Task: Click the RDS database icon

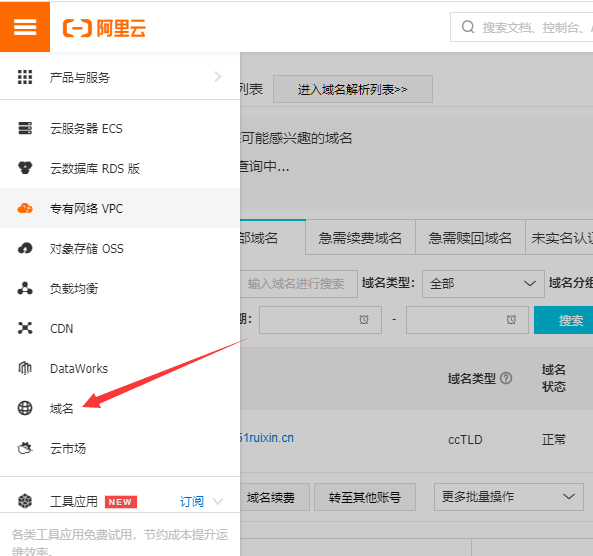Action: pos(25,168)
